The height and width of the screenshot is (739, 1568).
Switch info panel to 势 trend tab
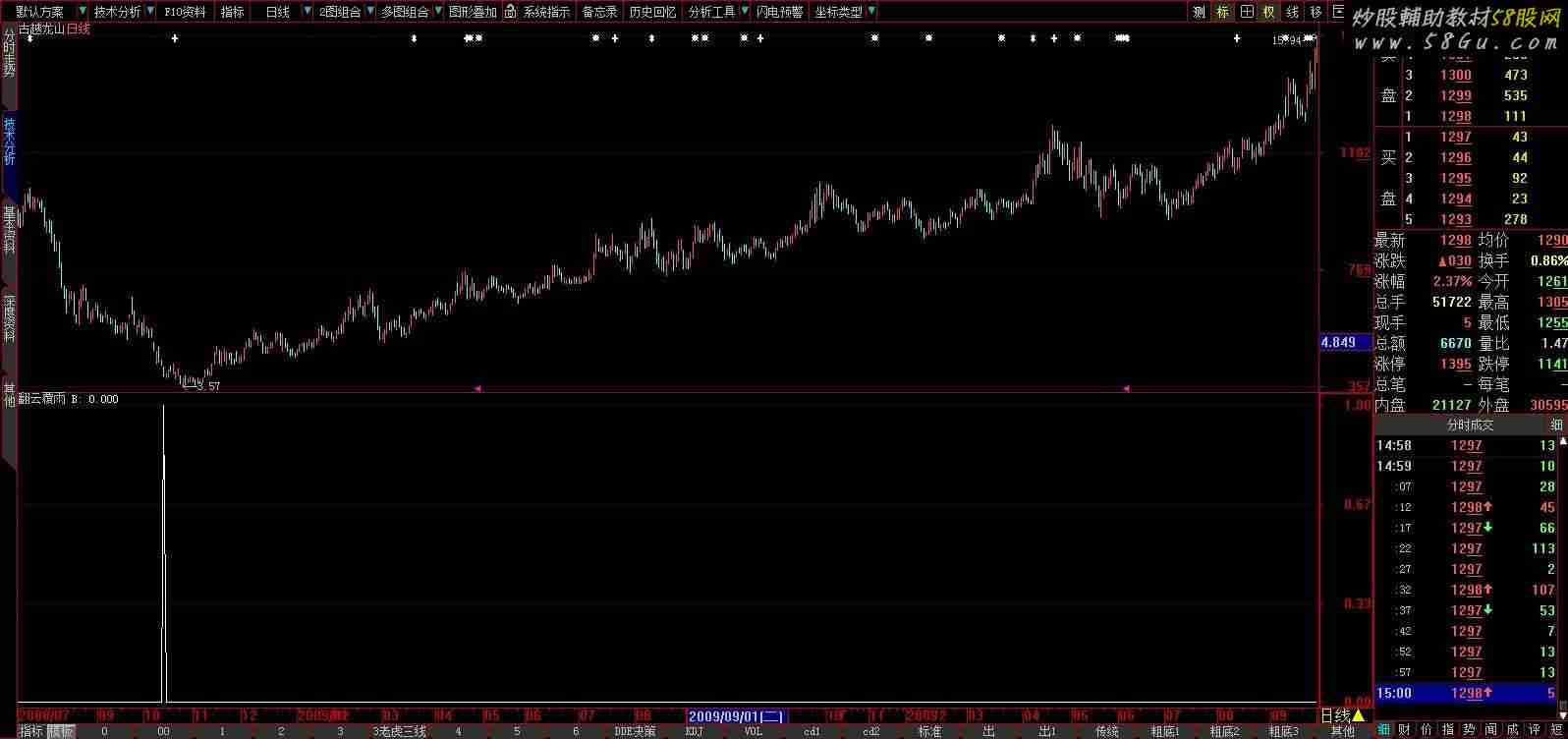coord(1470,730)
